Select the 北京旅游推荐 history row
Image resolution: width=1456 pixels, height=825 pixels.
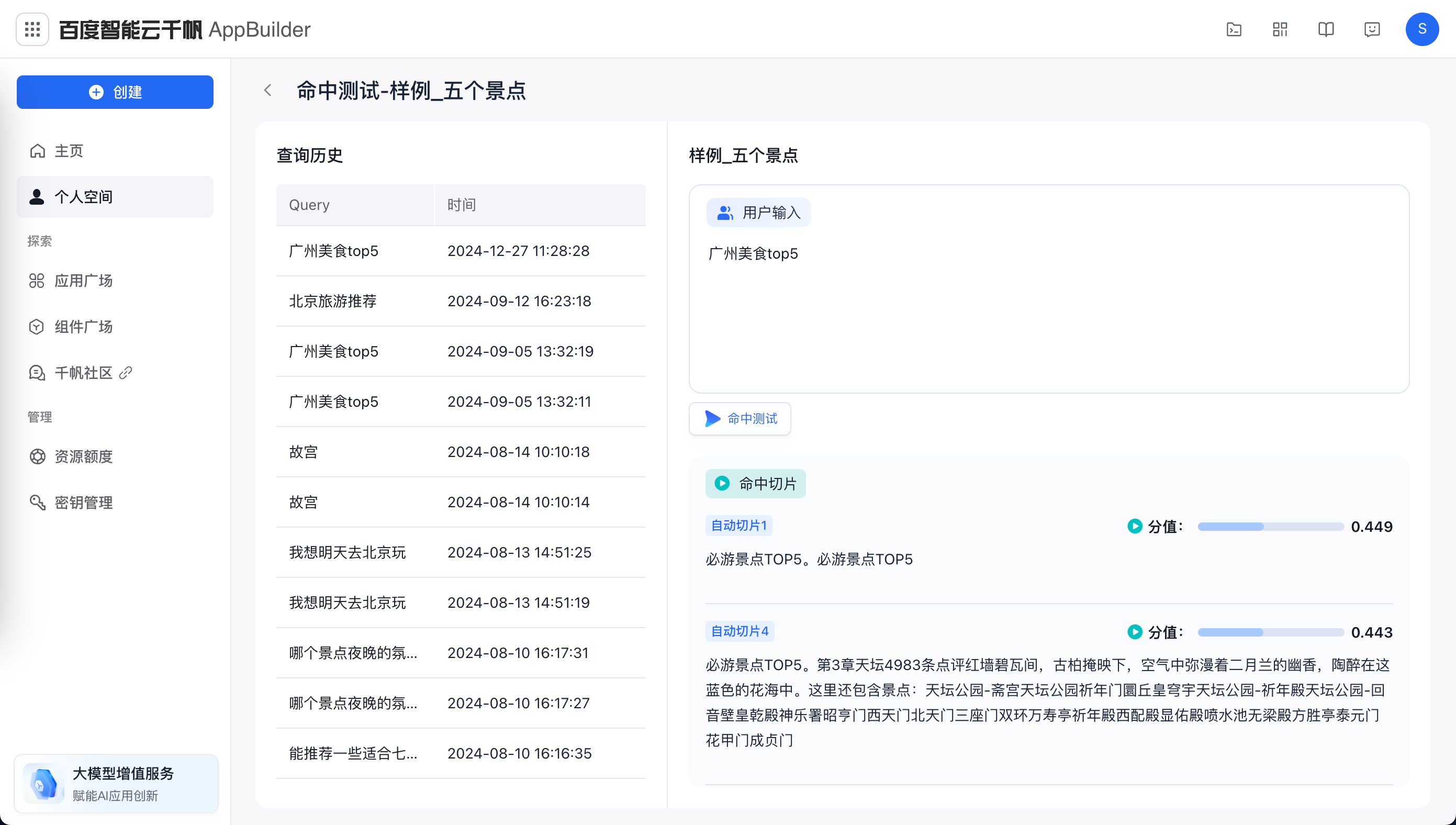(x=461, y=301)
